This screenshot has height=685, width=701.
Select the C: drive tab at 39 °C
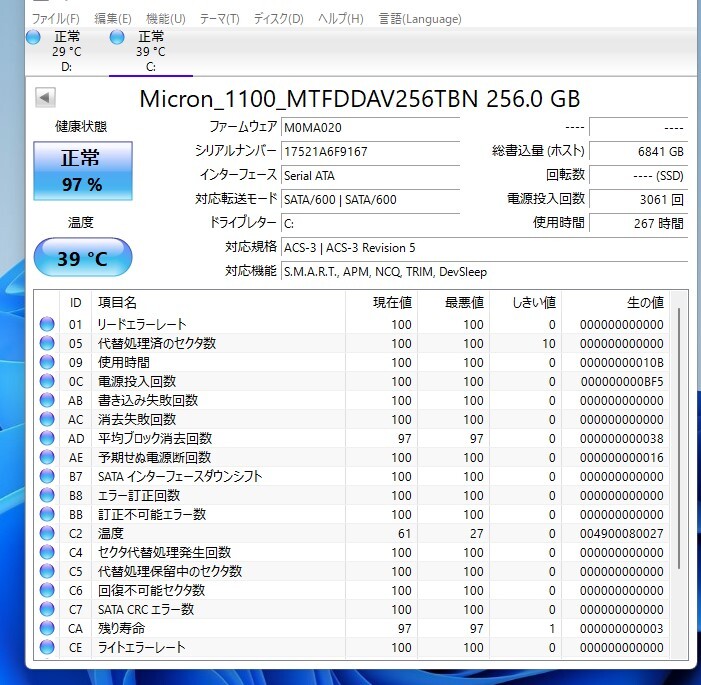(151, 51)
